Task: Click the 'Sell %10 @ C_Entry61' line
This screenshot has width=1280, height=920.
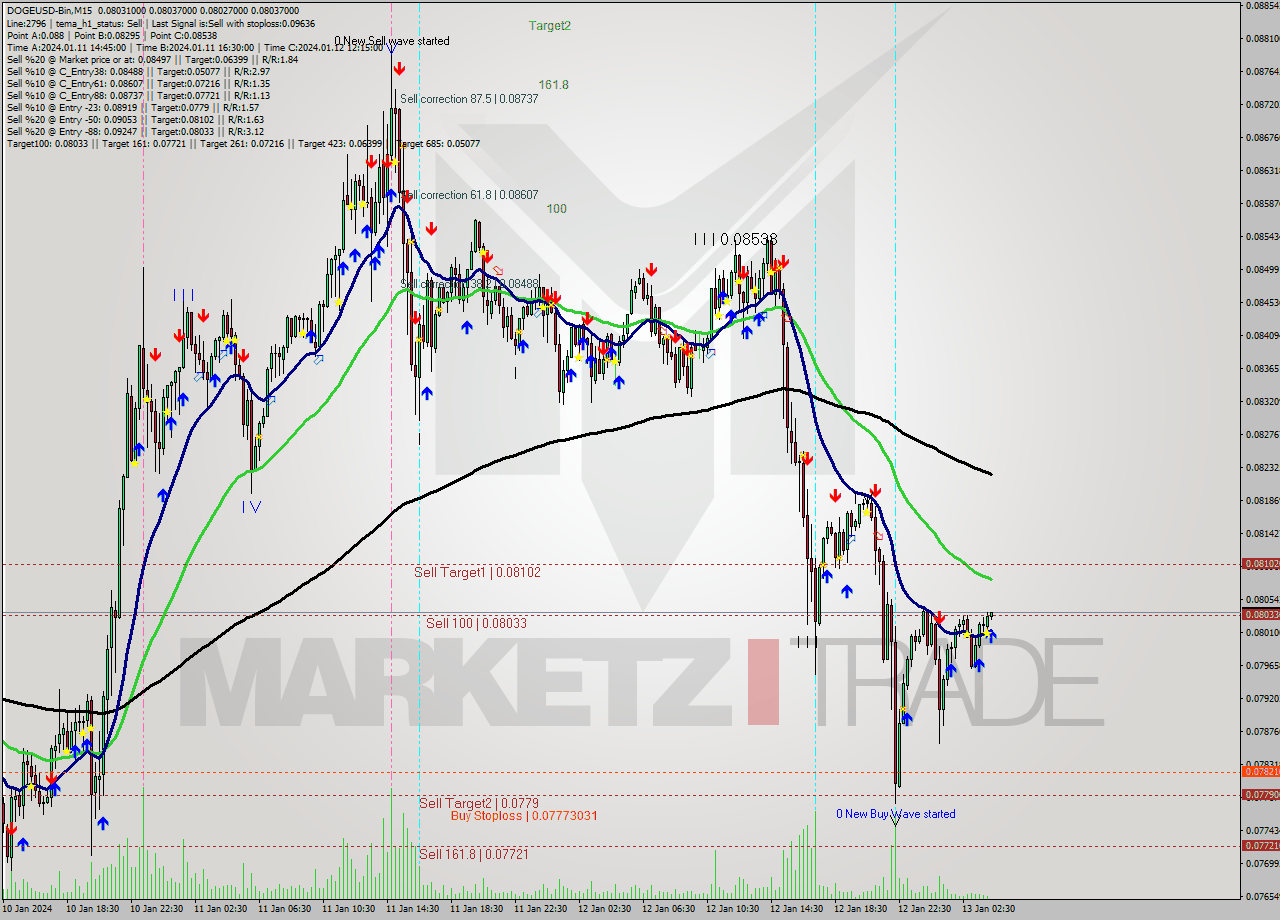Action: pos(138,83)
